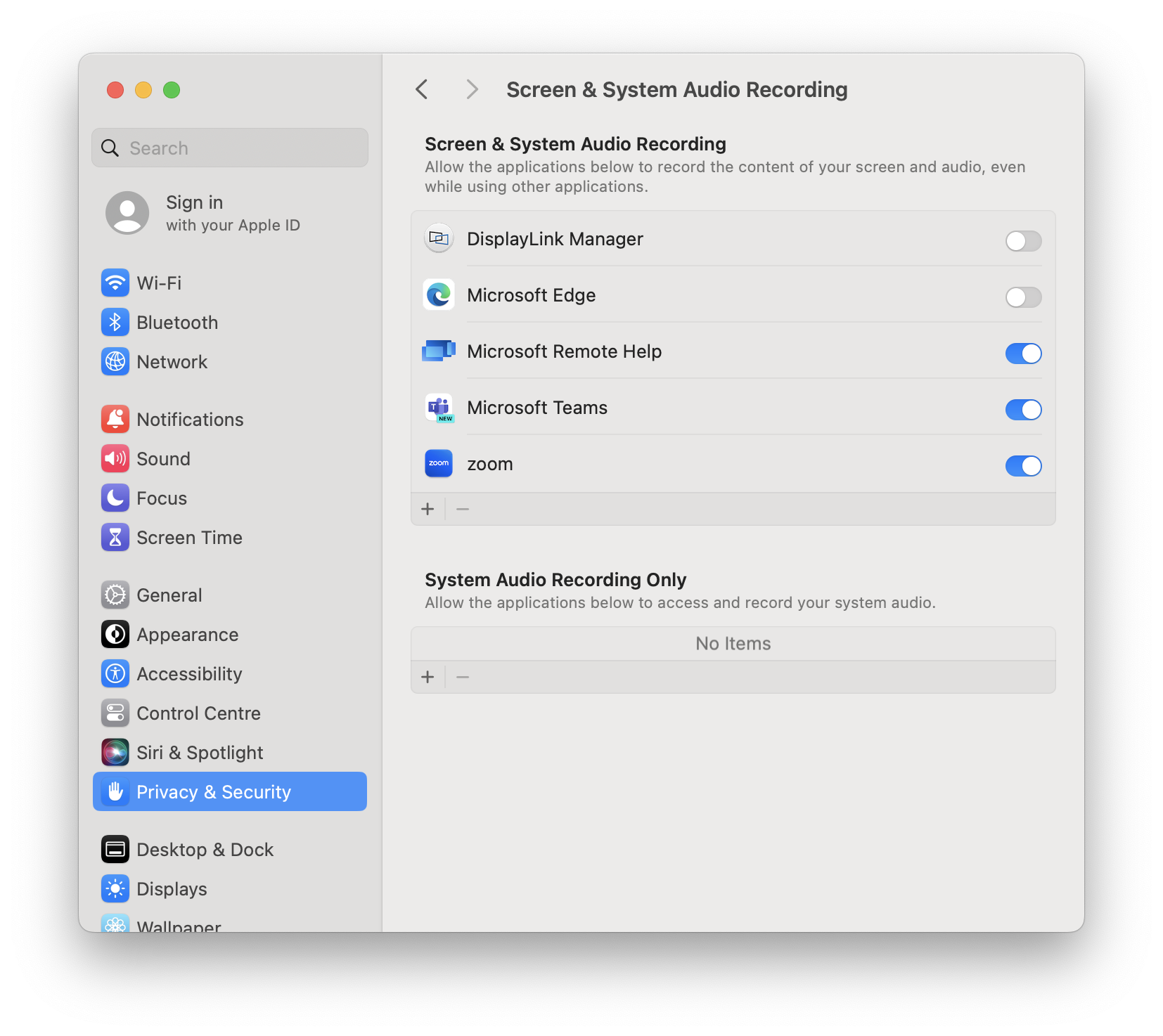Select the Microsoft Teams row label
Screen dimensions: 1163x1036
point(537,408)
